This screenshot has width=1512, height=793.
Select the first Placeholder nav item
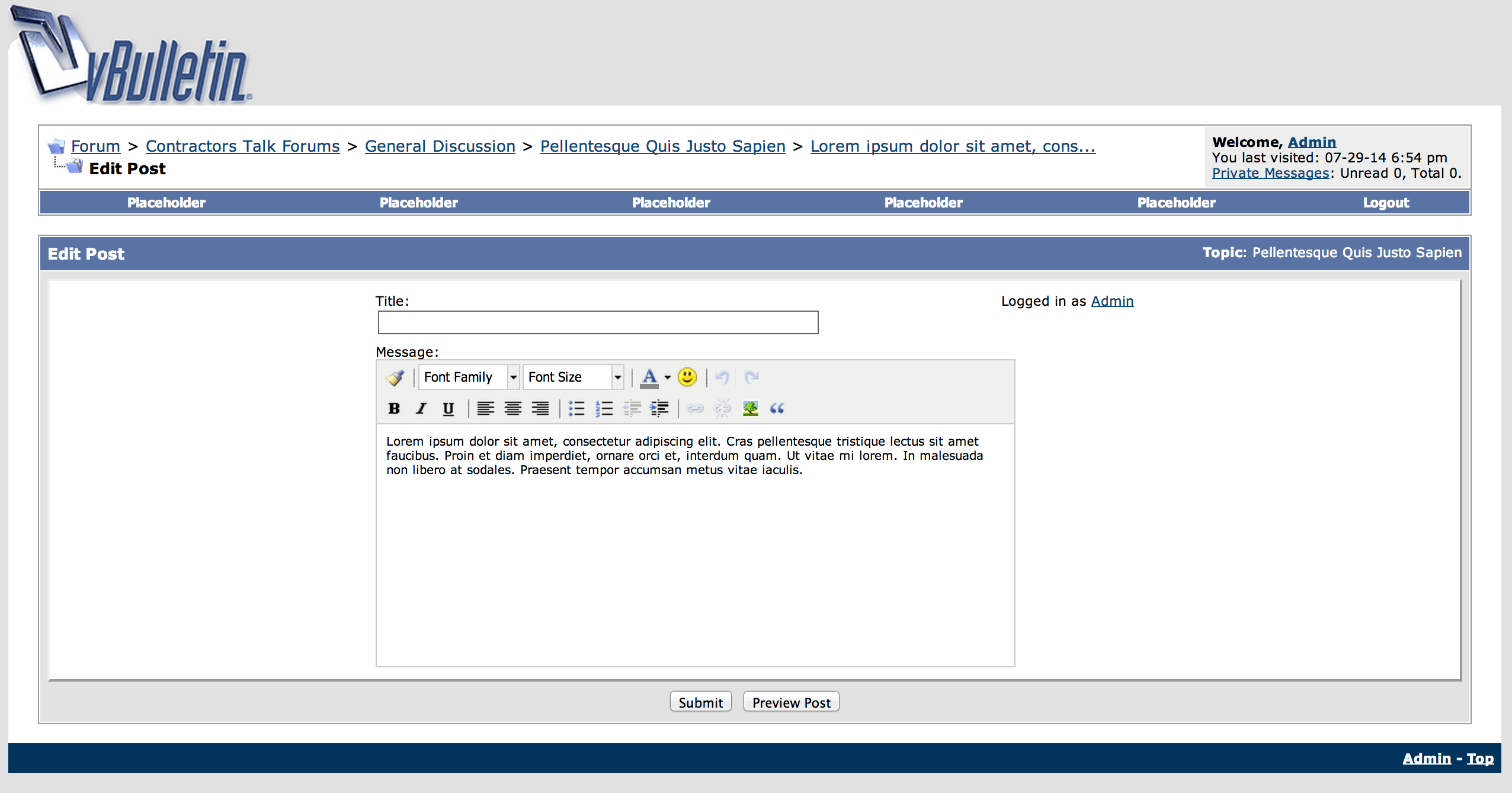point(166,203)
